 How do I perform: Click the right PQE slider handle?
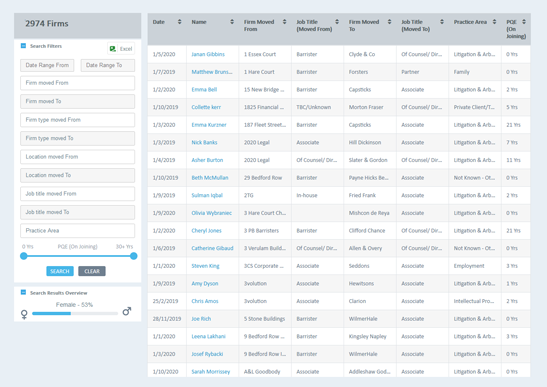[134, 256]
